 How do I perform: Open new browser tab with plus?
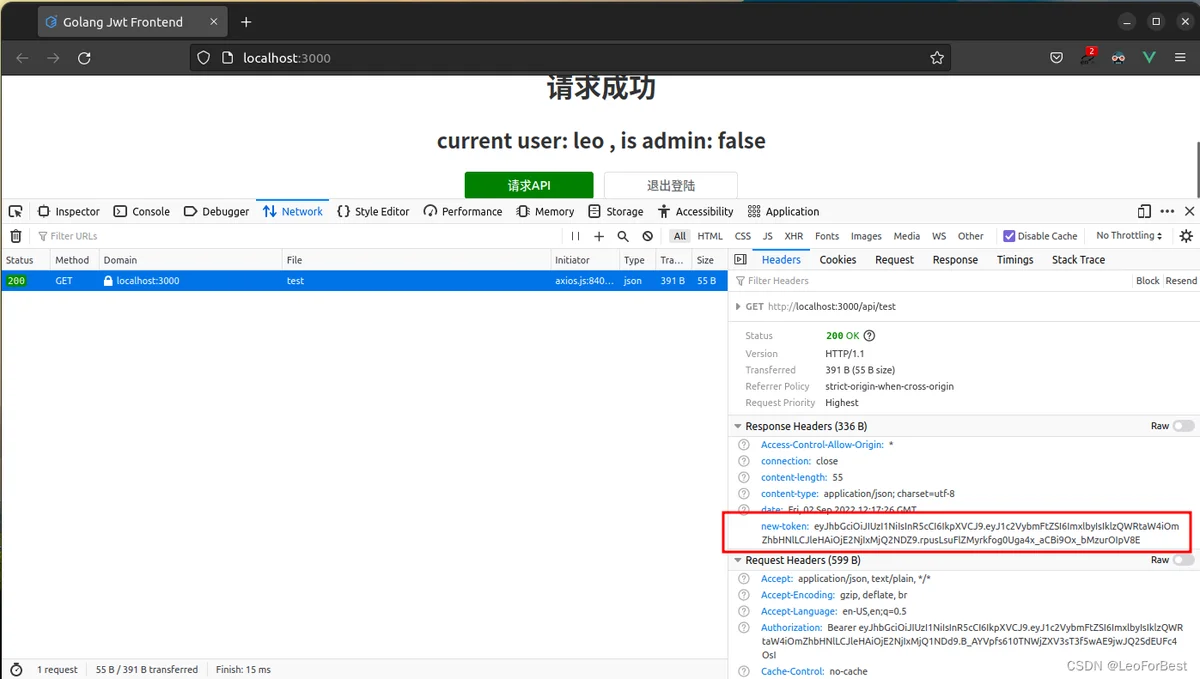click(x=246, y=22)
